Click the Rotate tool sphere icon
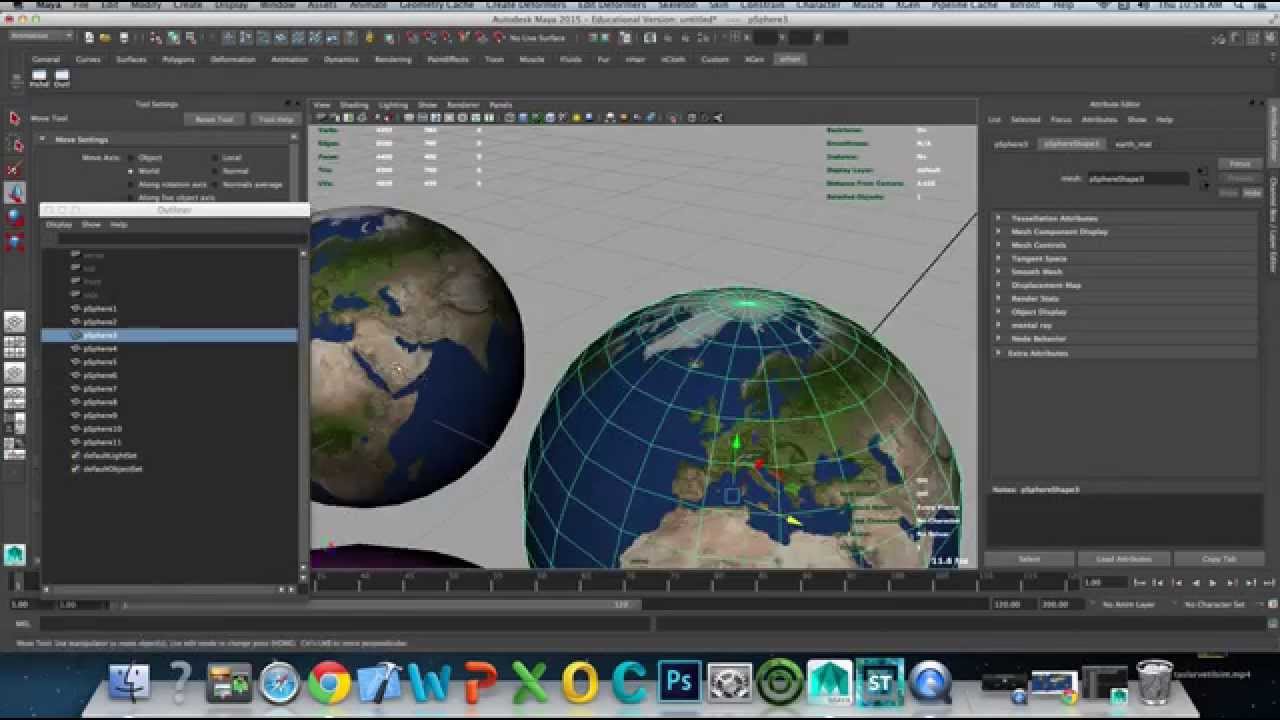The image size is (1280, 720). (15, 217)
